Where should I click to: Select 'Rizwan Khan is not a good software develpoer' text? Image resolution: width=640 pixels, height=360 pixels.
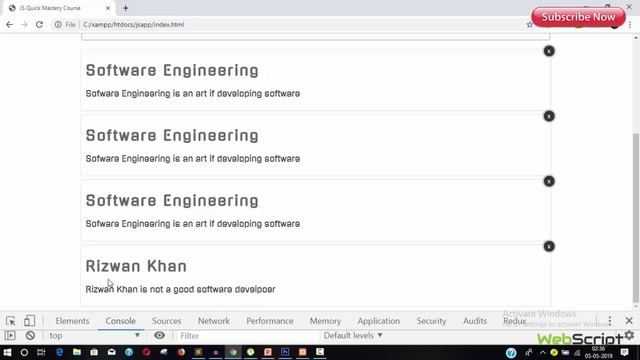click(x=180, y=289)
